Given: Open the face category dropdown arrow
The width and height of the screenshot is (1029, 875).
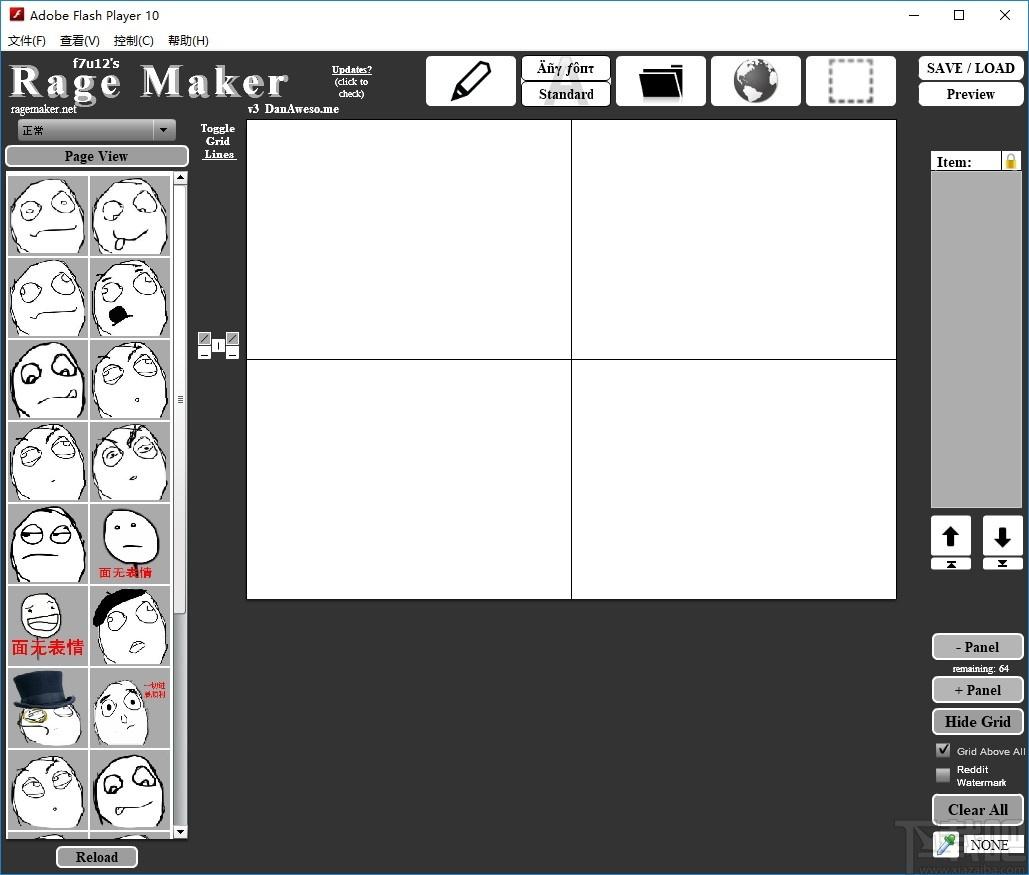Looking at the screenshot, I should point(163,130).
